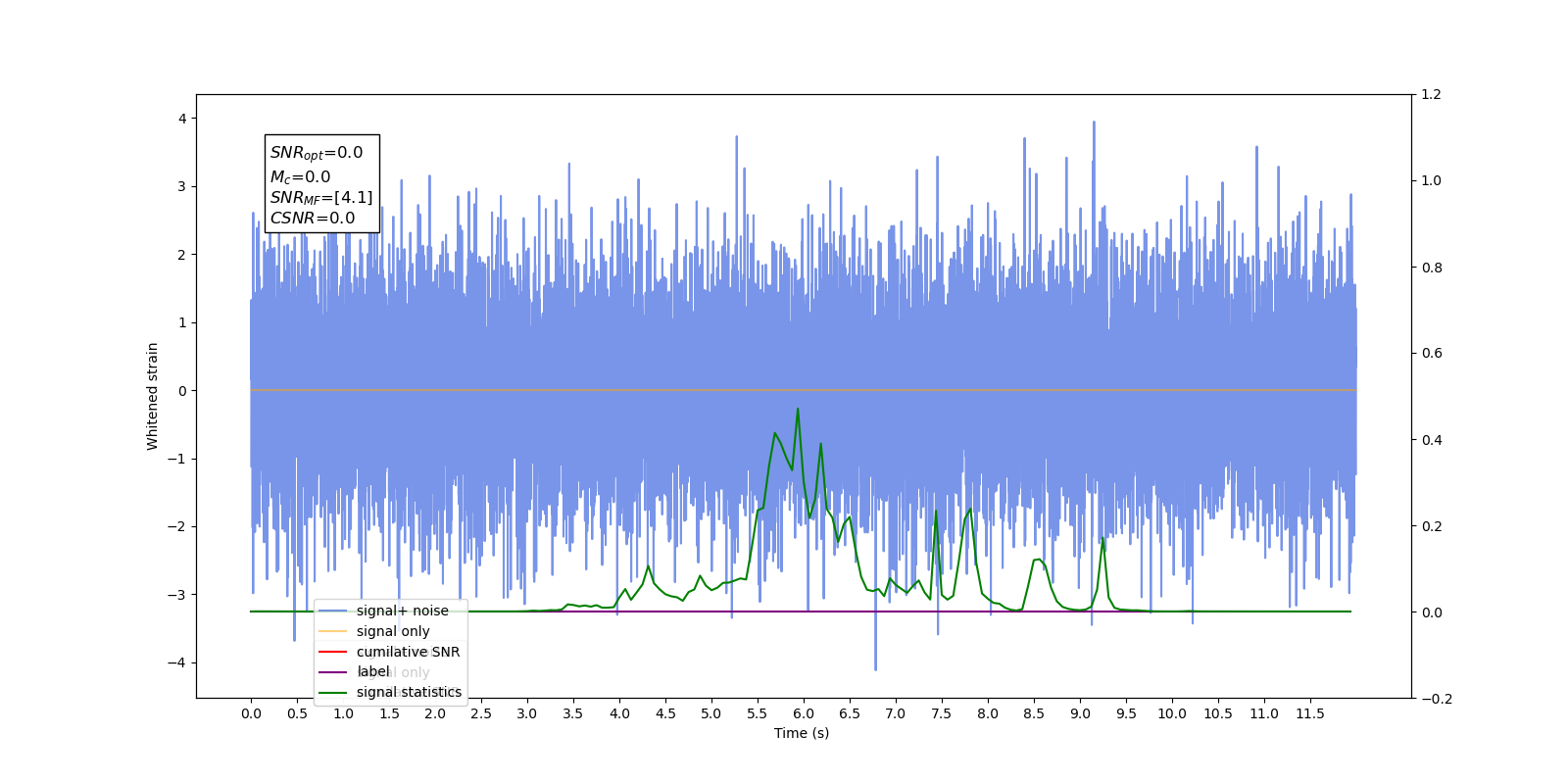Click the 0.6 tick on the right axis

click(1432, 353)
